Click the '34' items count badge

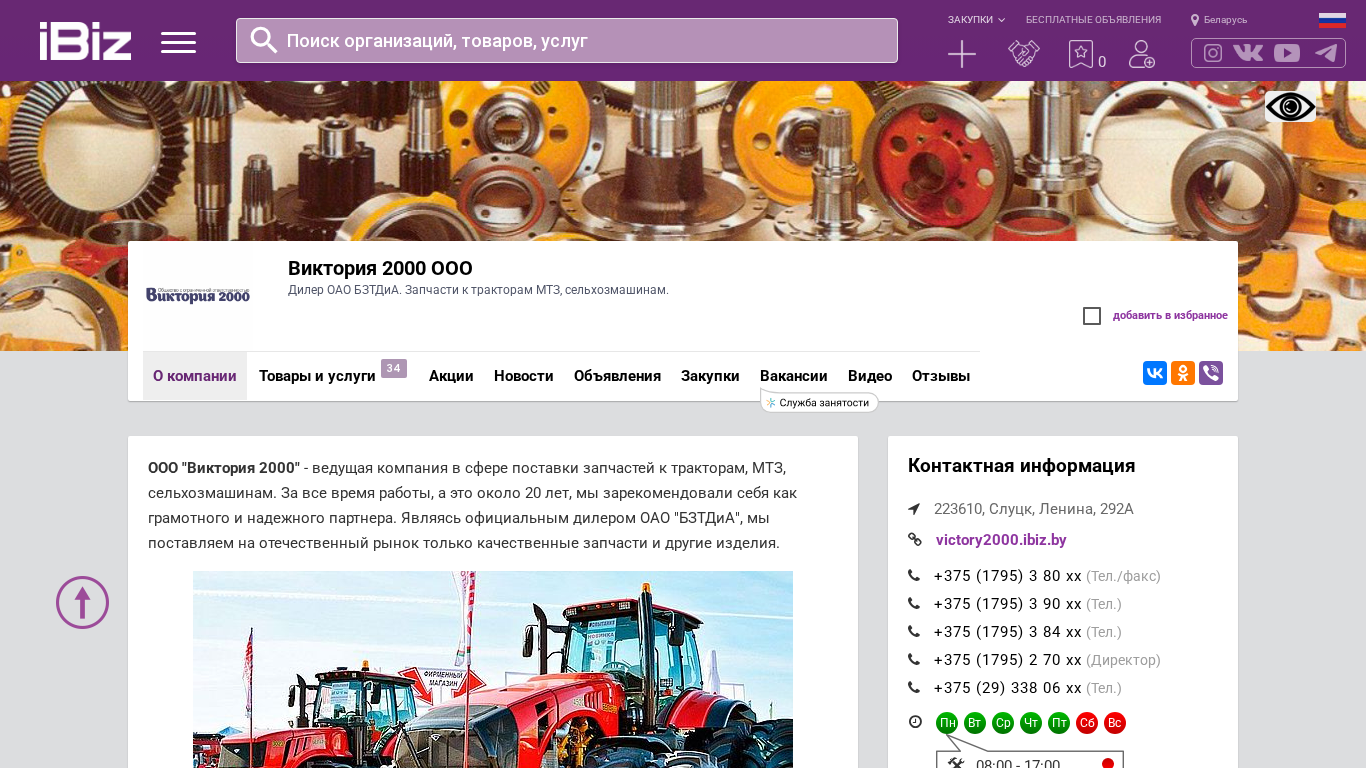pyautogui.click(x=394, y=368)
